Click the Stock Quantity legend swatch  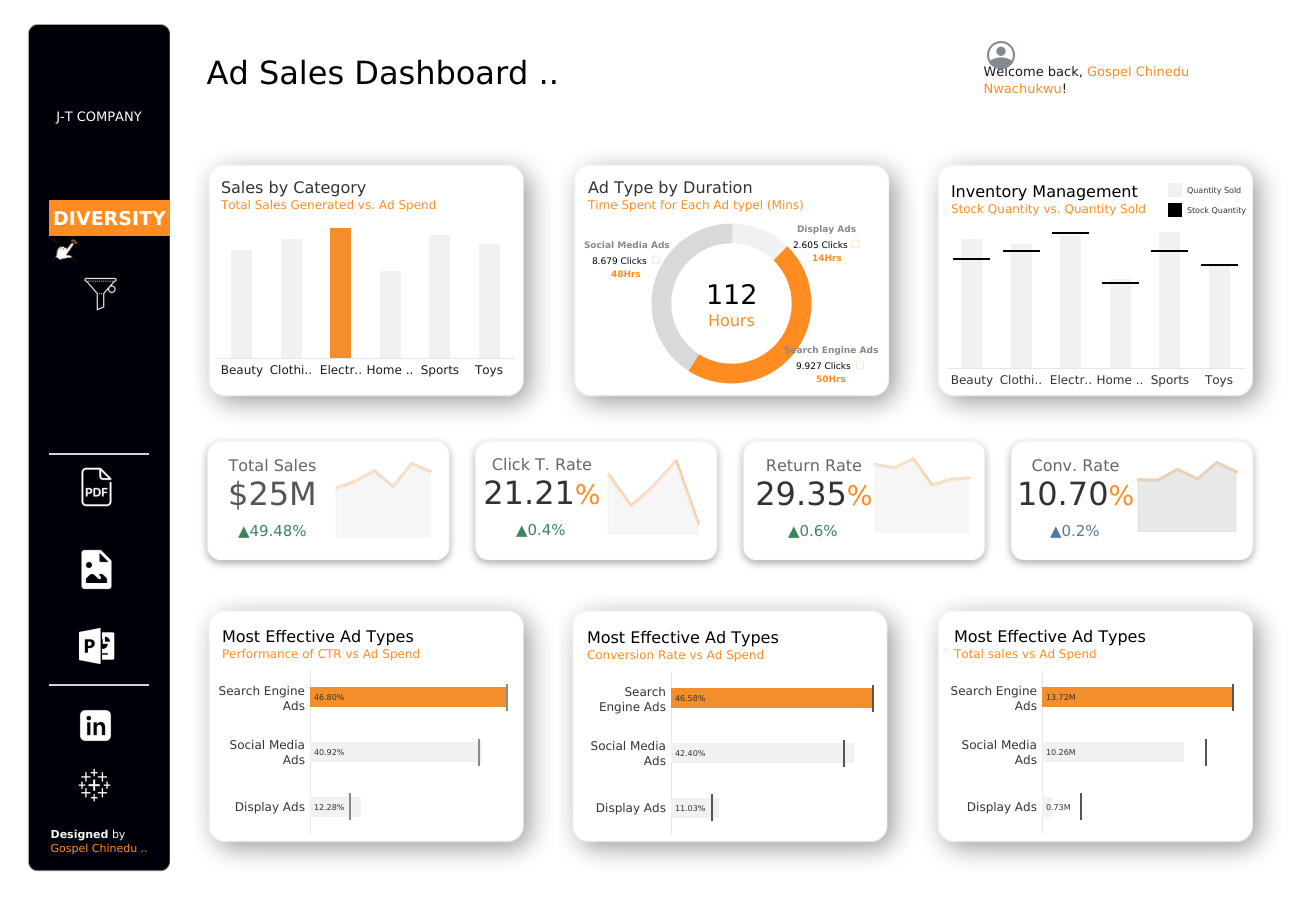coord(1175,210)
